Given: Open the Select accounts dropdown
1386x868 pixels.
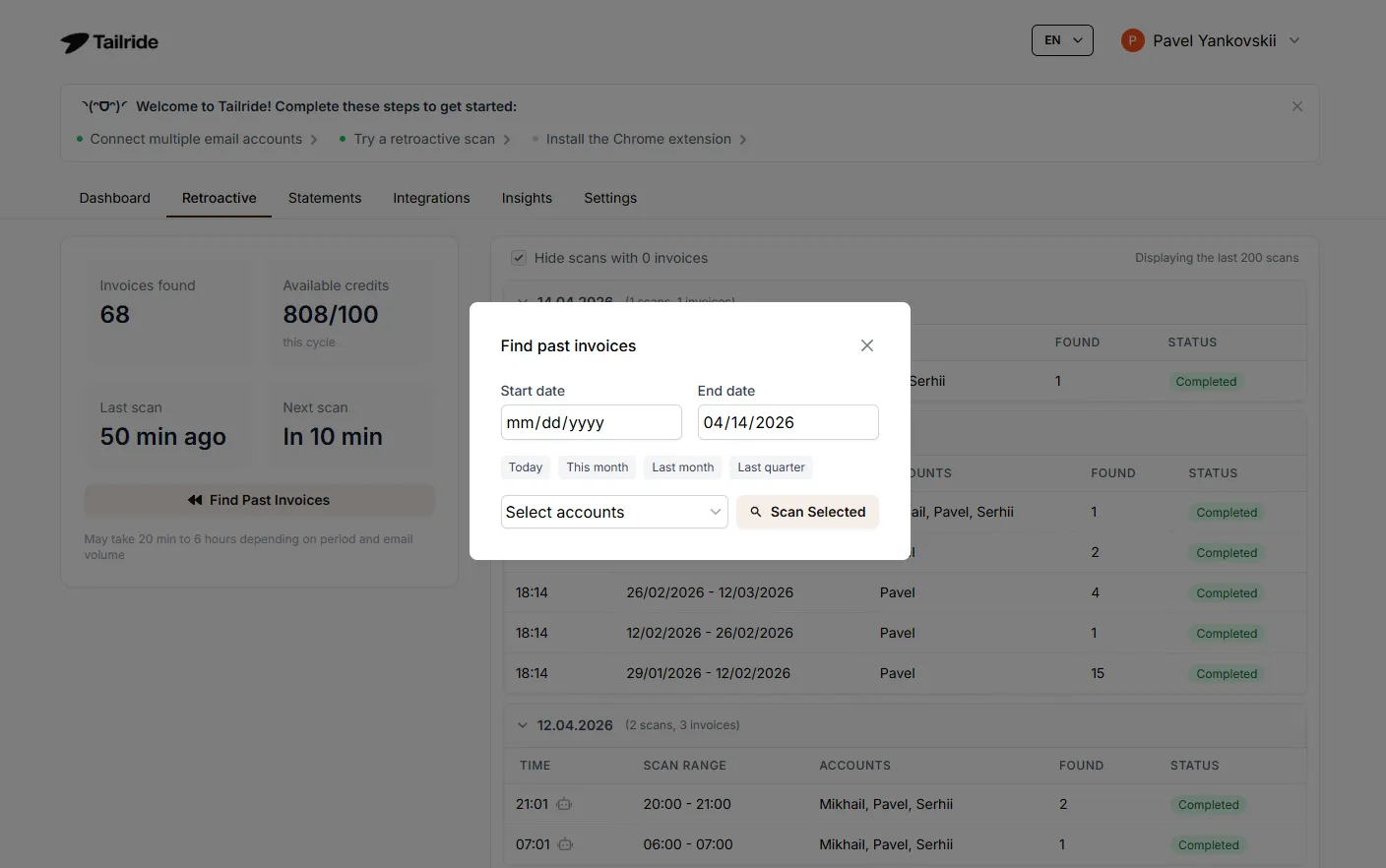Looking at the screenshot, I should click(x=613, y=512).
